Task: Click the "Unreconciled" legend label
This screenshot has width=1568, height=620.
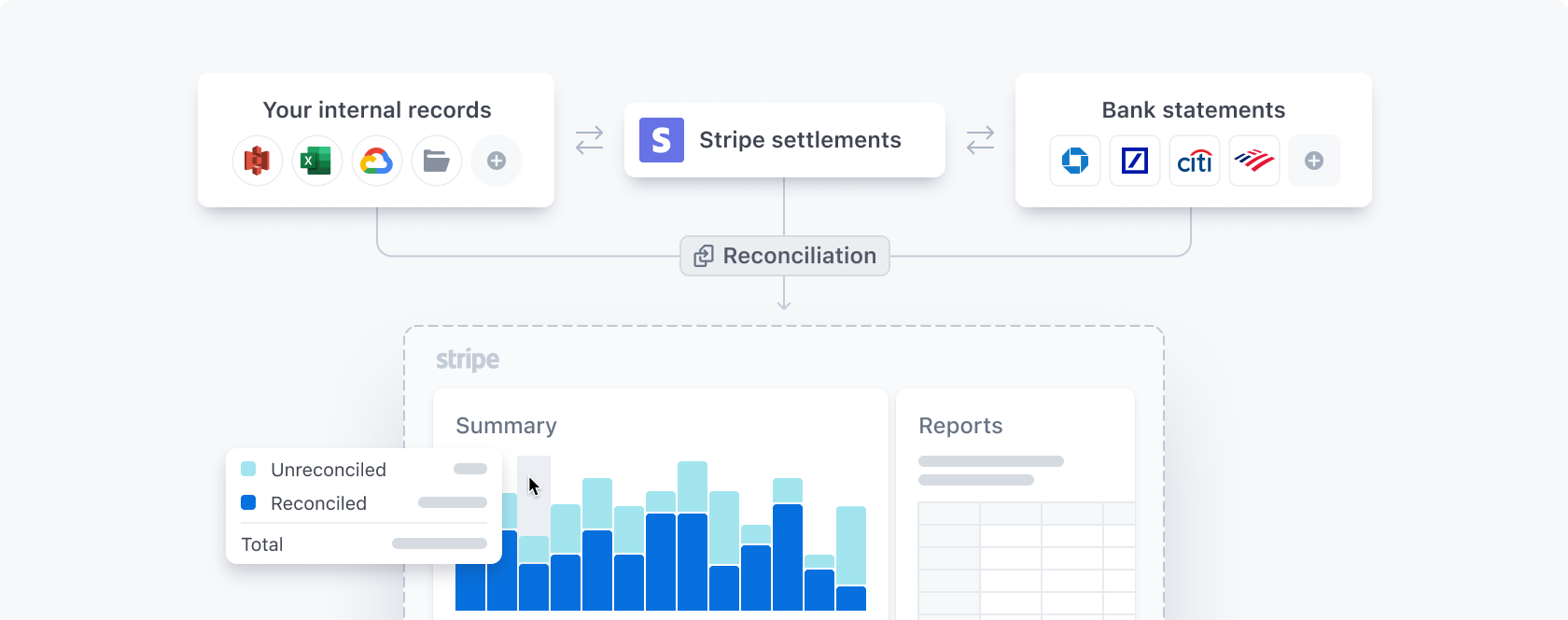Action: tap(329, 470)
